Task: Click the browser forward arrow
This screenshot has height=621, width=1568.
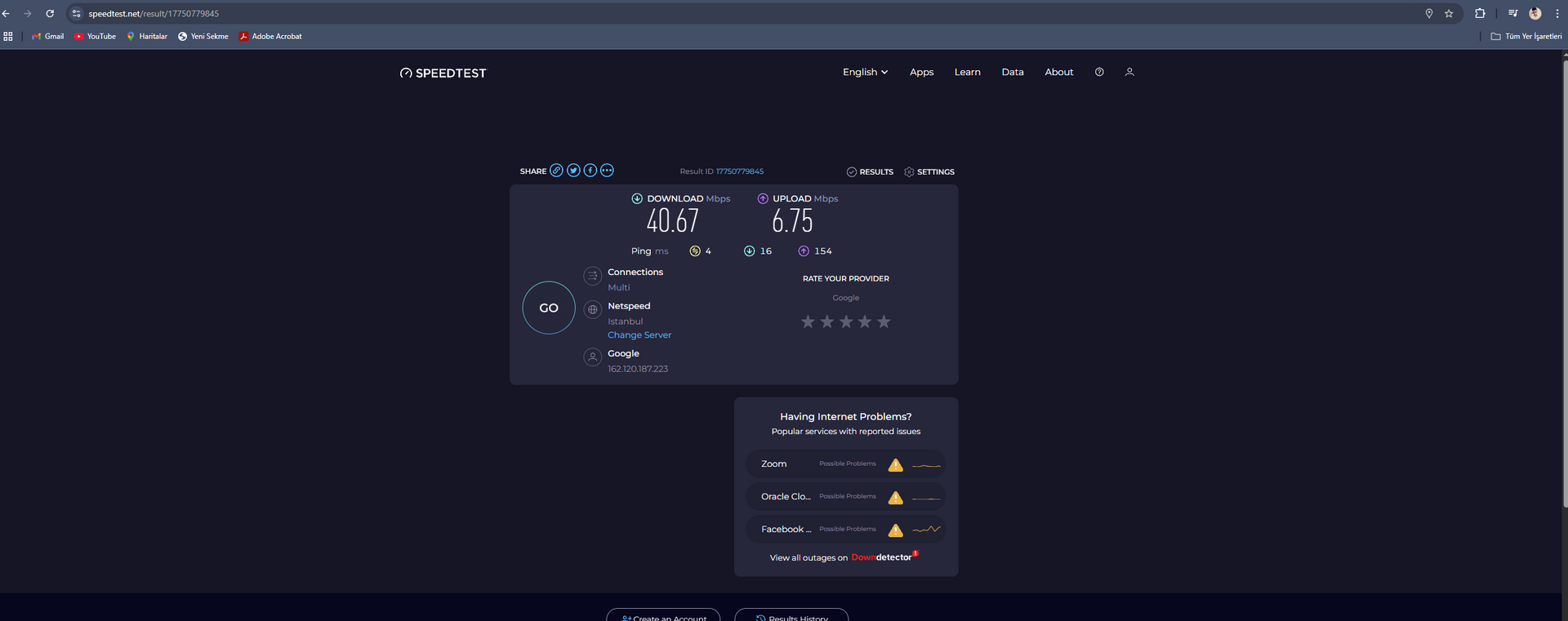Action: (x=28, y=14)
